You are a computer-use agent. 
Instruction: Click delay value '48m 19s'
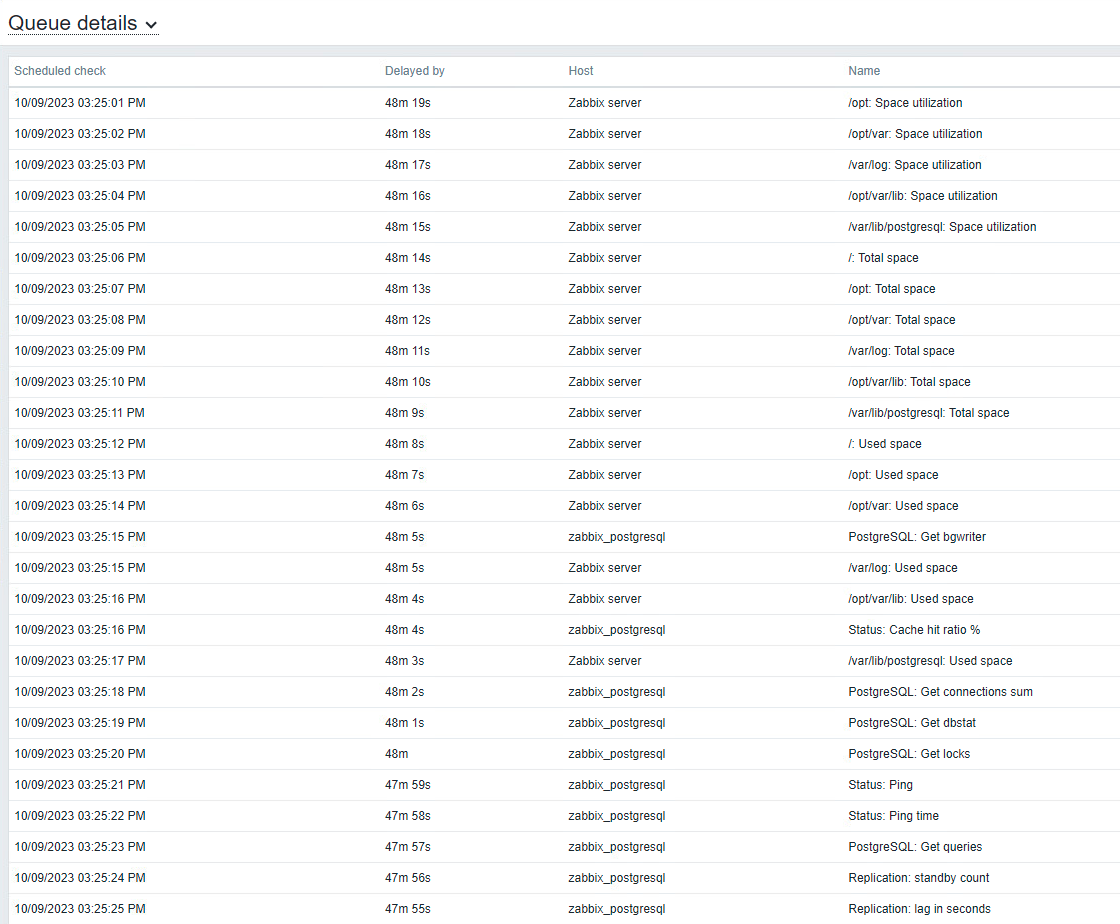pyautogui.click(x=408, y=103)
